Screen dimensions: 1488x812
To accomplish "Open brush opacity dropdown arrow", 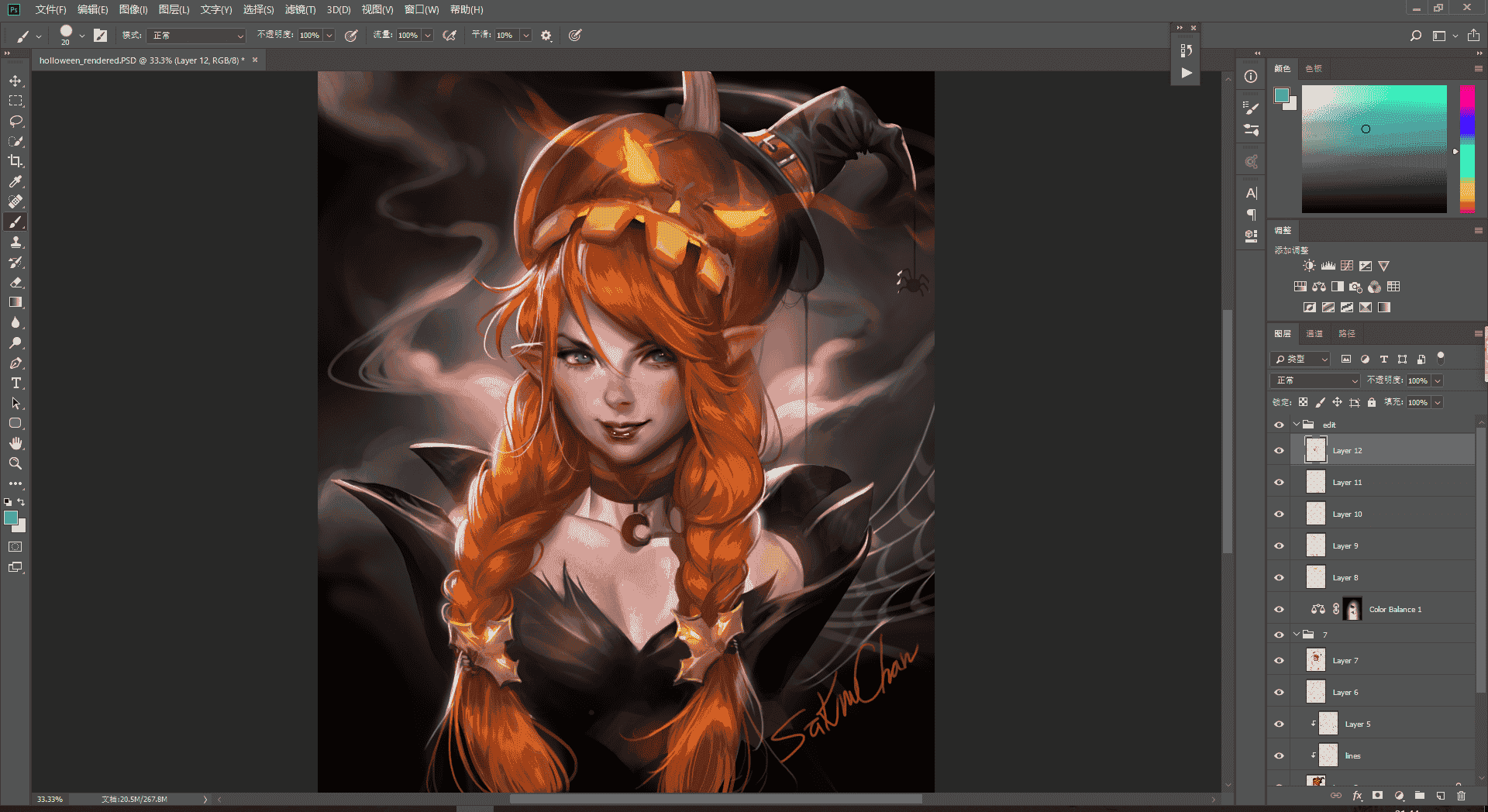I will tap(329, 36).
